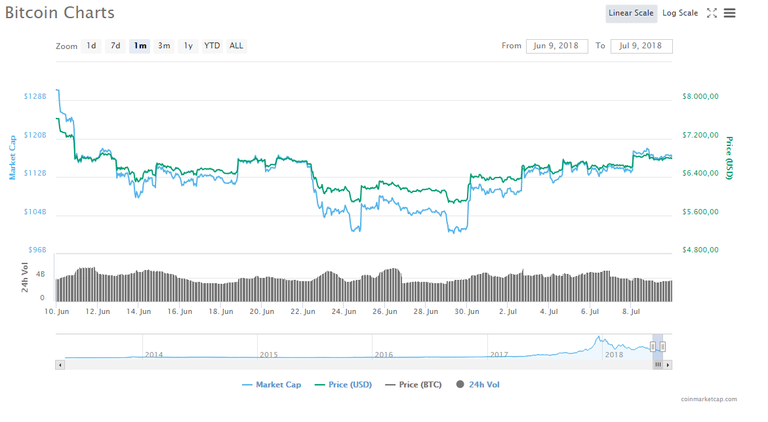Viewport: 768px width, 422px height.
Task: Click the $104B market cap axis label
Action: pyautogui.click(x=35, y=212)
